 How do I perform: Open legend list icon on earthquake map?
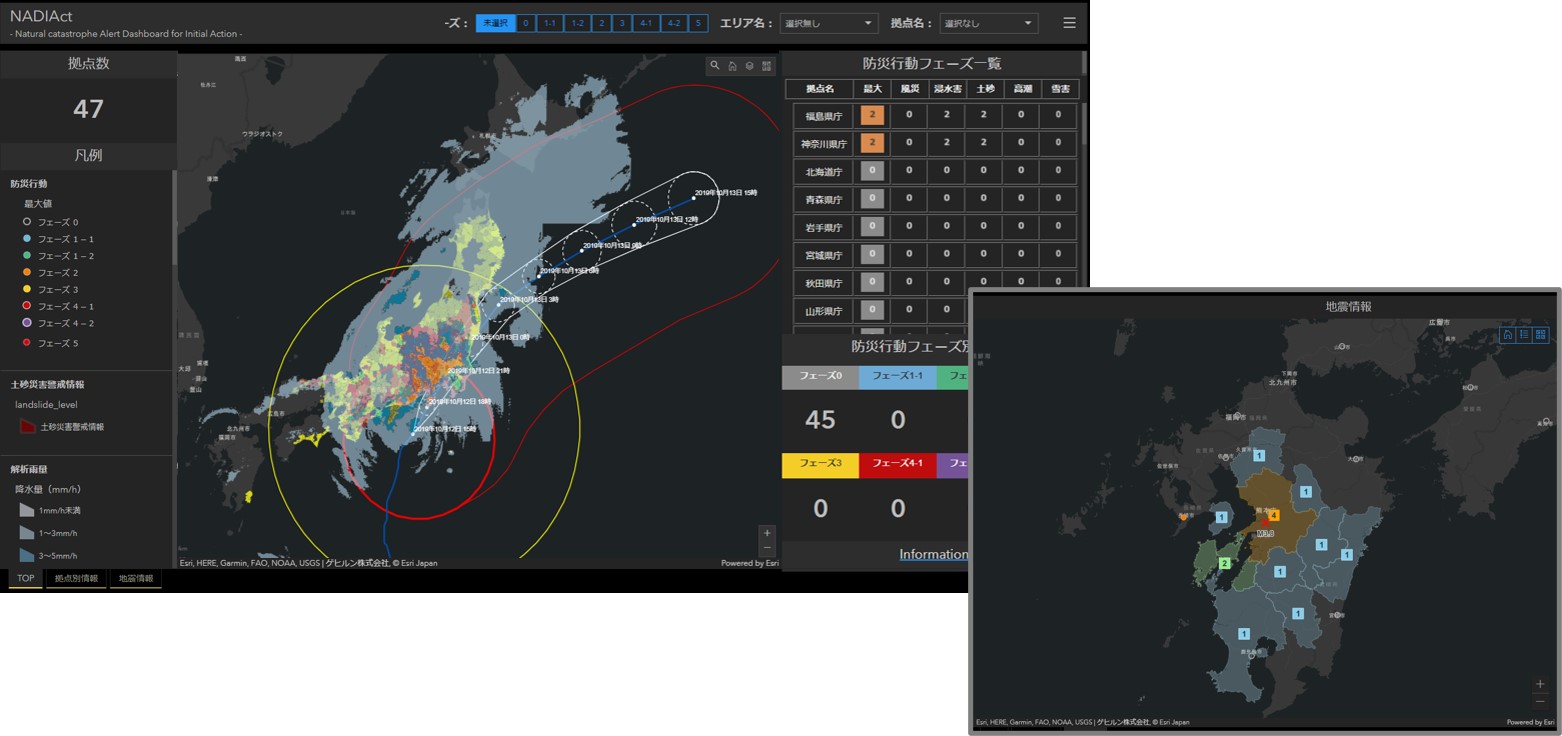coord(1523,335)
